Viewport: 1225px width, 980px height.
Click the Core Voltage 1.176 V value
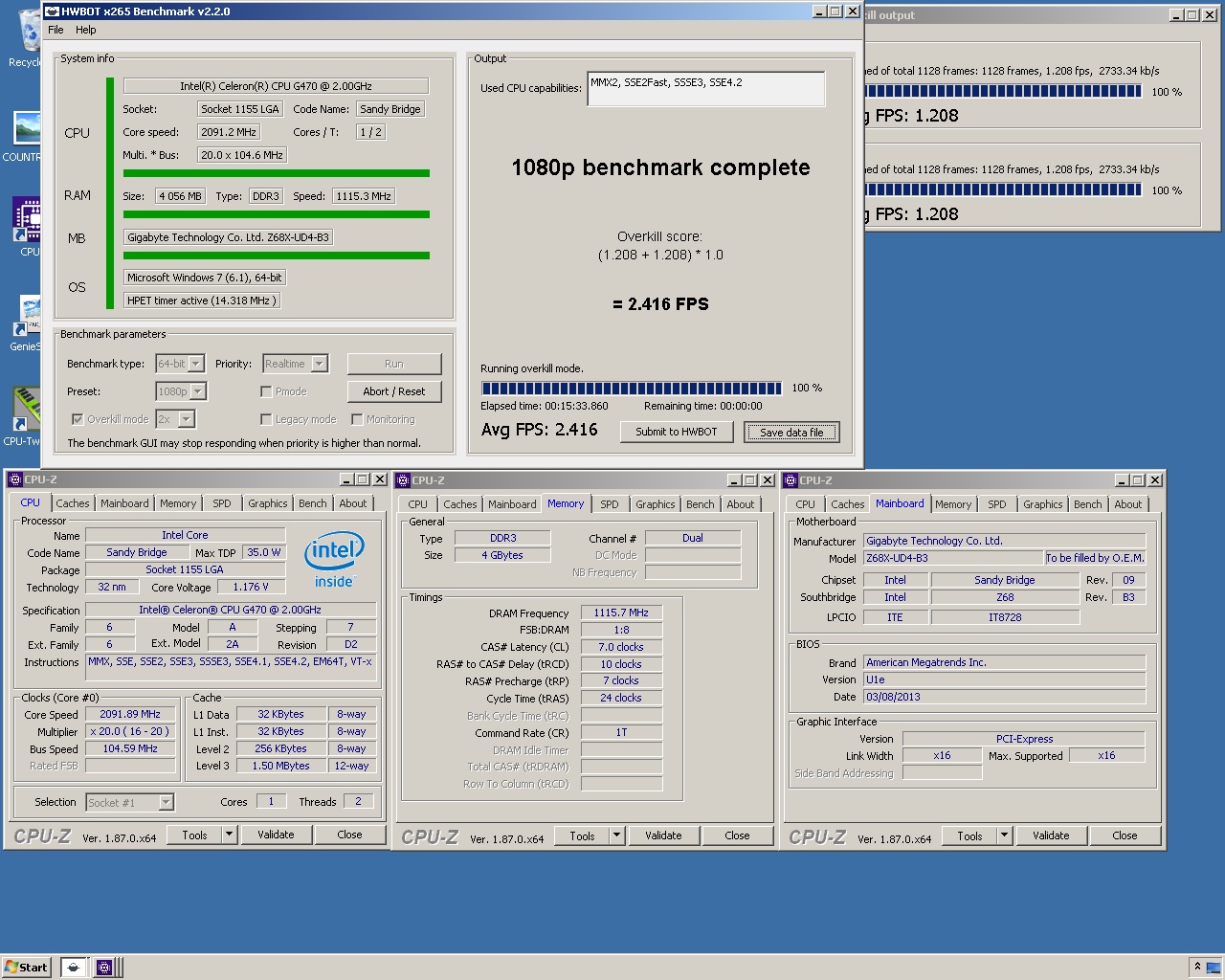(x=251, y=587)
